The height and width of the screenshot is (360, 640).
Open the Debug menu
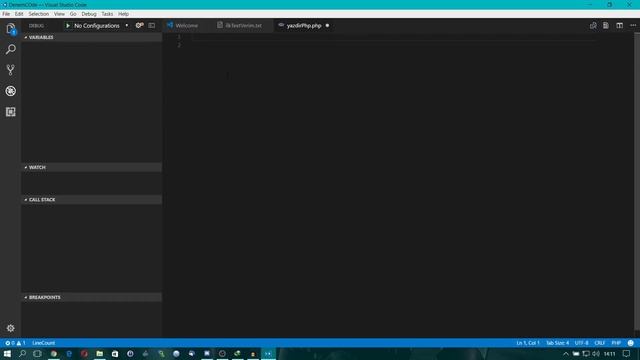click(89, 14)
